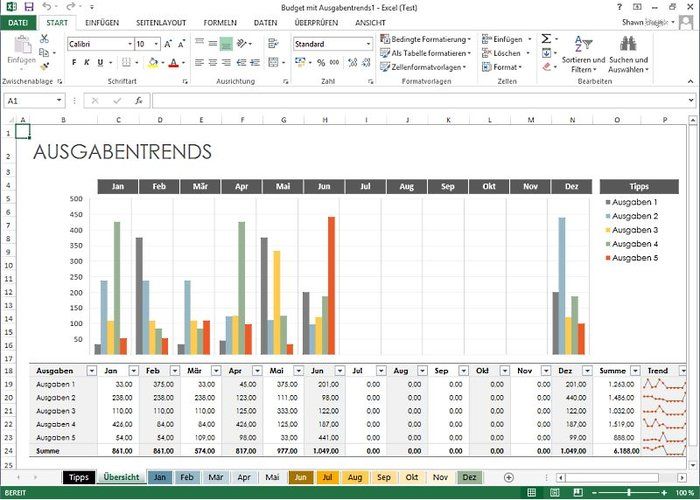Click the cell name box showing A1

point(35,100)
